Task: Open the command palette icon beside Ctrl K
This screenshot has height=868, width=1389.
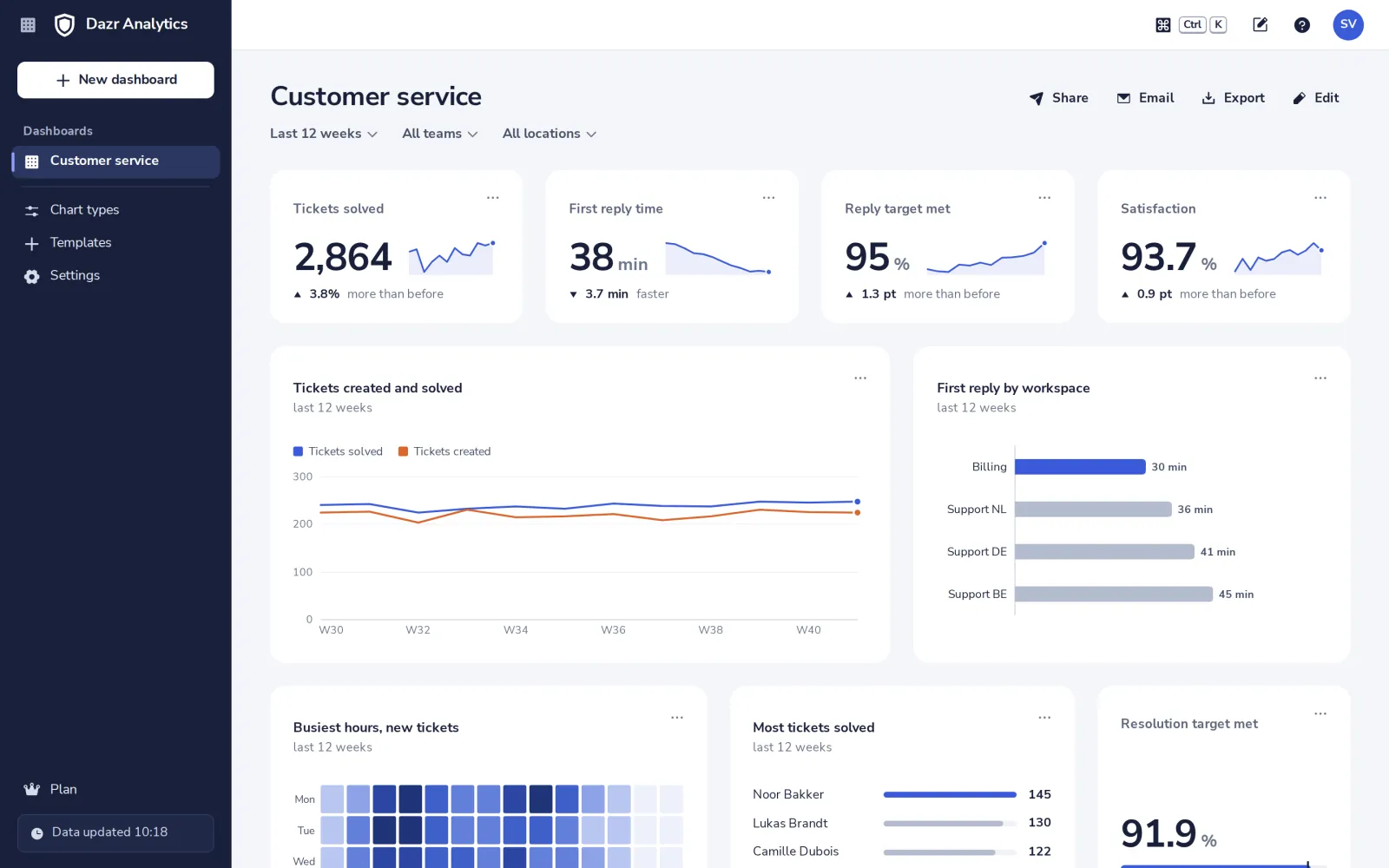Action: click(1163, 25)
